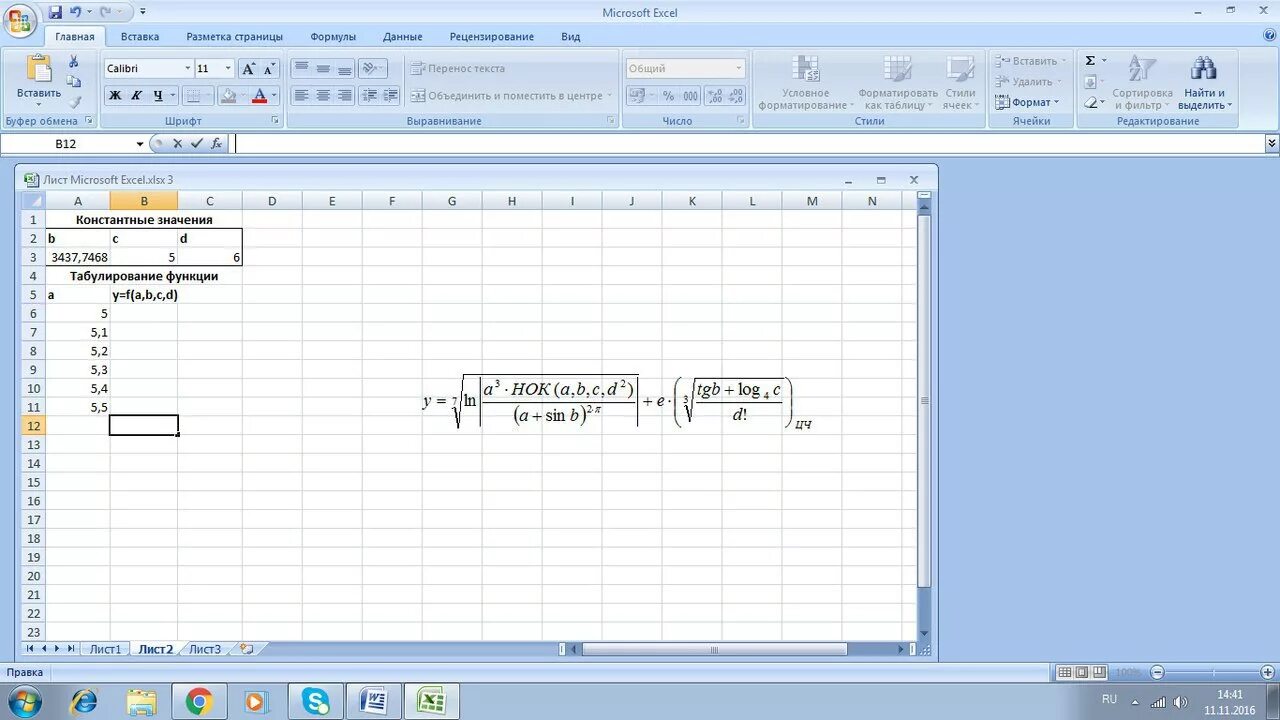Viewport: 1280px width, 720px height.
Task: Click cell containing 3437,7468
Action: pyautogui.click(x=78, y=257)
